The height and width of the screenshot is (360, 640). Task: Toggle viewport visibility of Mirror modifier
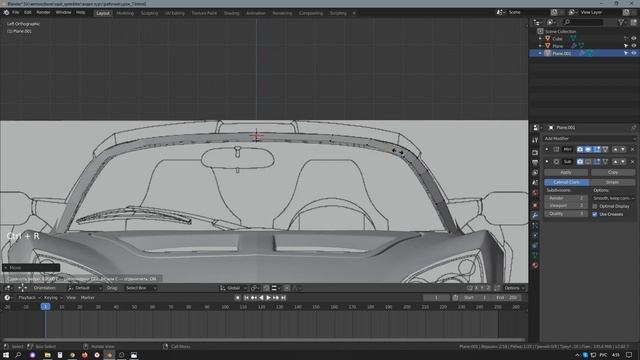(588, 149)
